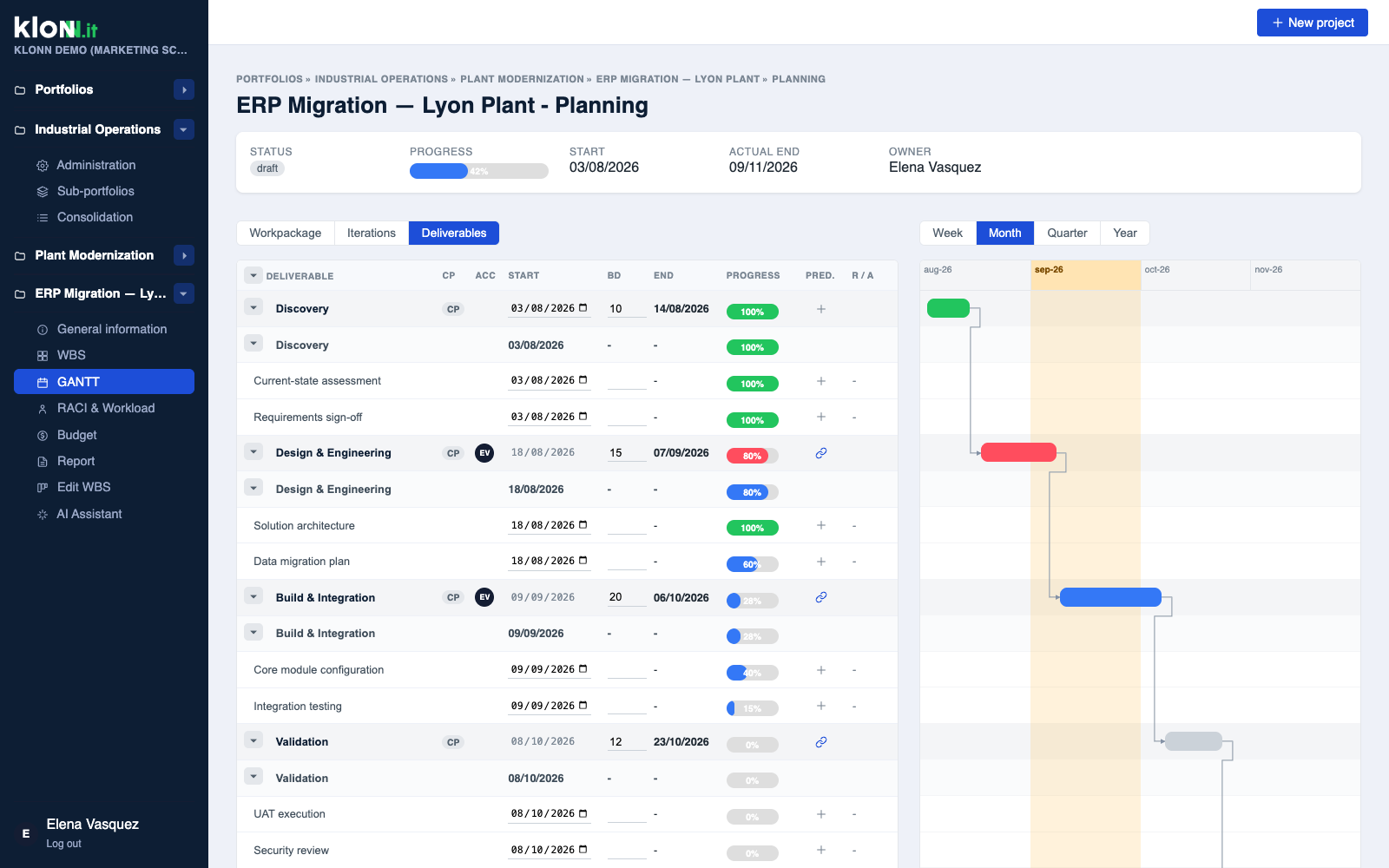Click the green Discovery Gantt bar
This screenshot has height=868, width=1389.
(x=948, y=308)
